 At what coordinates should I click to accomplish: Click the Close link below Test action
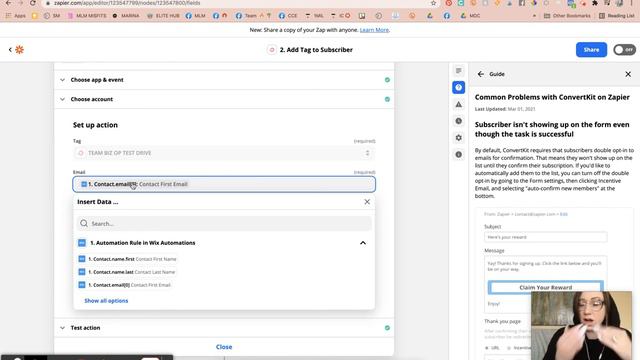[224, 347]
